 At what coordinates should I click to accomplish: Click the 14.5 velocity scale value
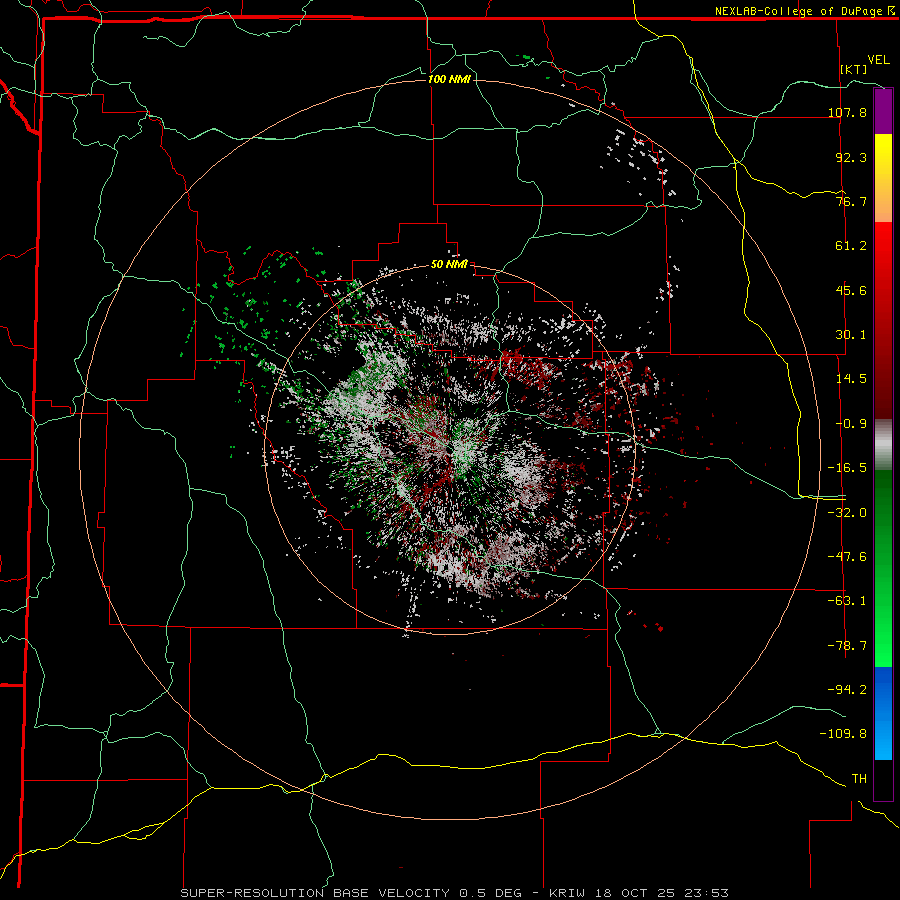tap(851, 379)
